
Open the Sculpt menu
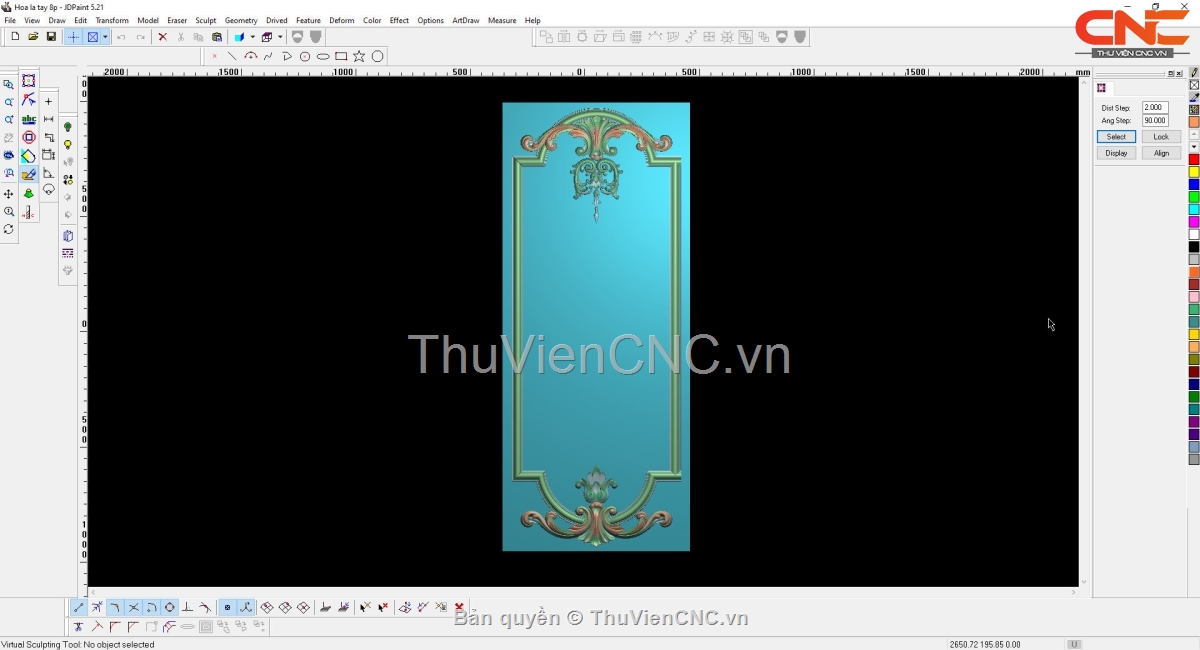205,20
